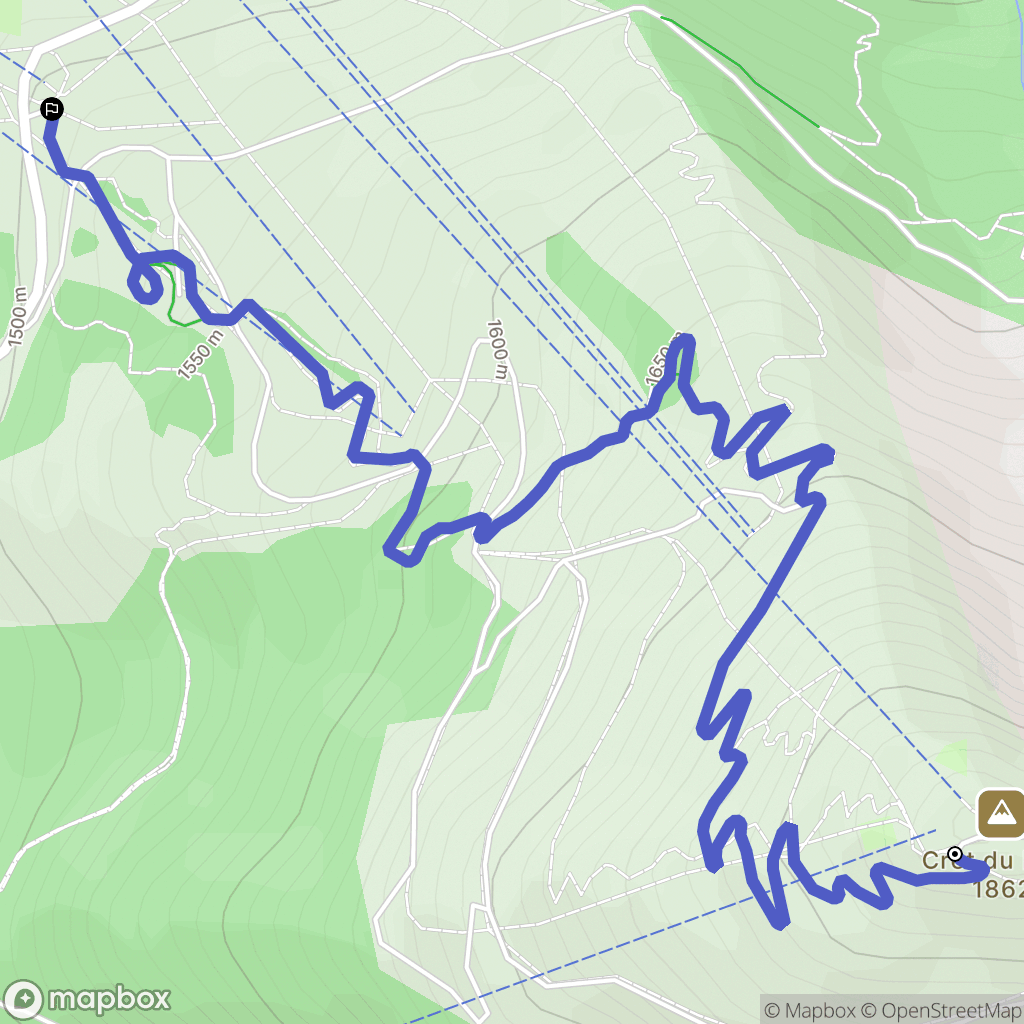Image resolution: width=1024 pixels, height=1024 pixels.
Task: Click the route's peak near the 1650 label
Action: pyautogui.click(x=684, y=341)
